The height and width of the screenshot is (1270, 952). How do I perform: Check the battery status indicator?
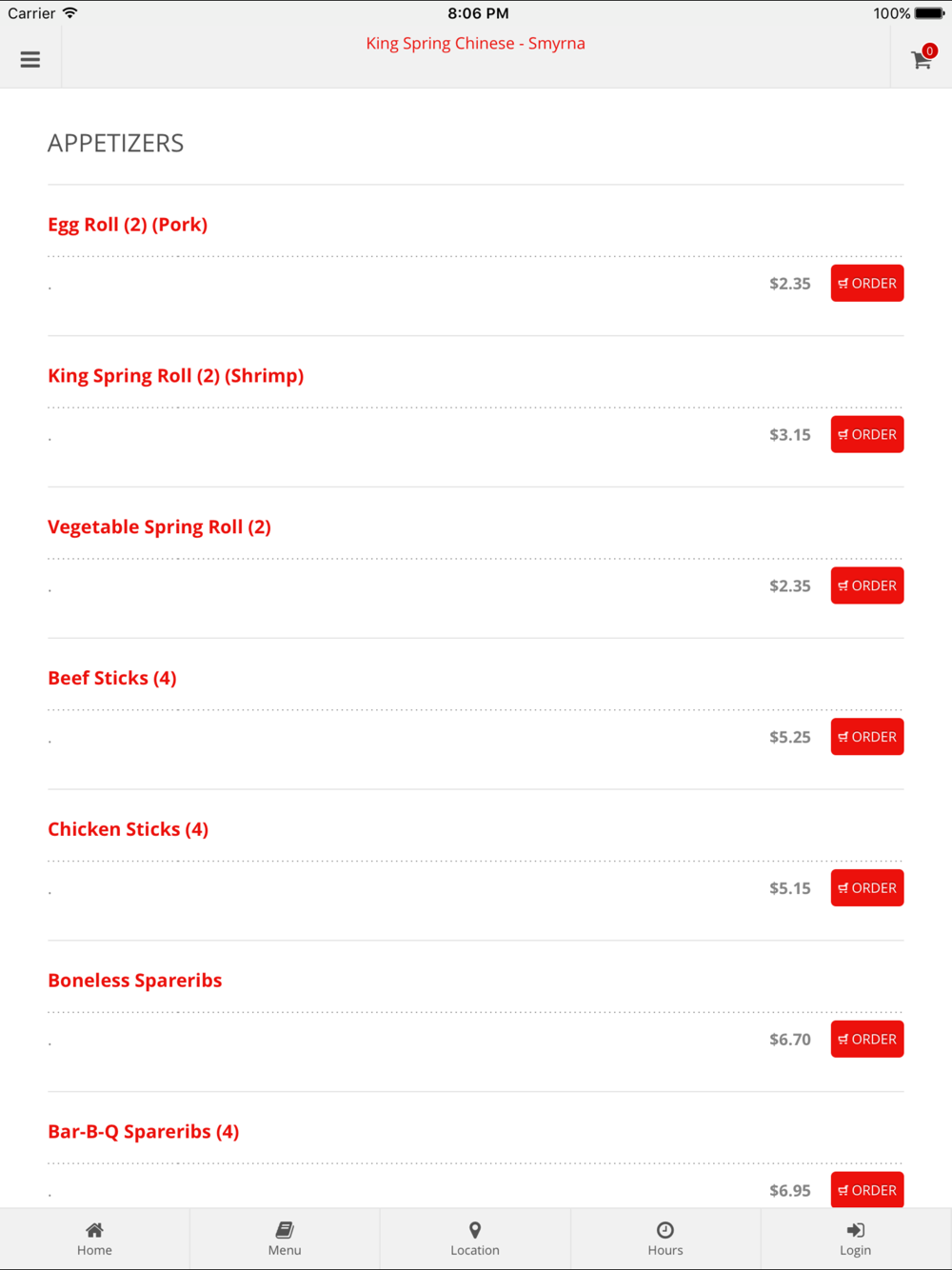click(x=930, y=13)
